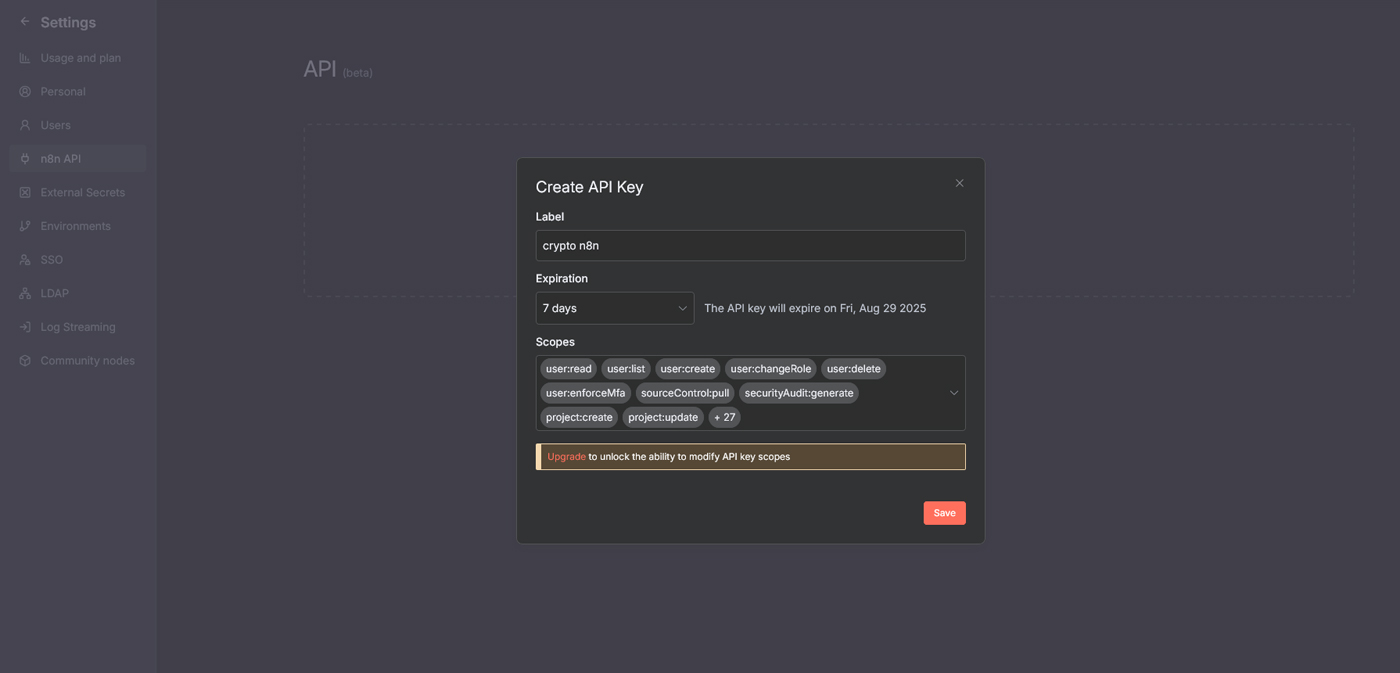Close the Create API Key dialog
Screen dimensions: 1400x673
click(x=959, y=183)
